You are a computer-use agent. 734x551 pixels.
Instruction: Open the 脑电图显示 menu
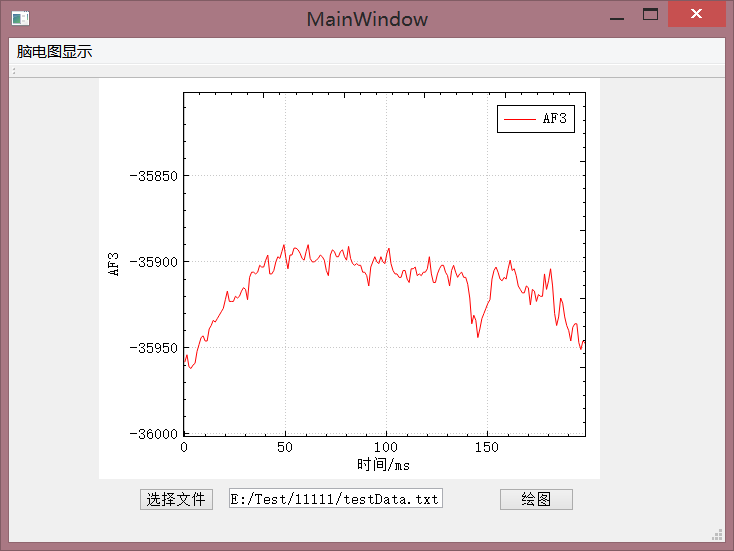(54, 51)
